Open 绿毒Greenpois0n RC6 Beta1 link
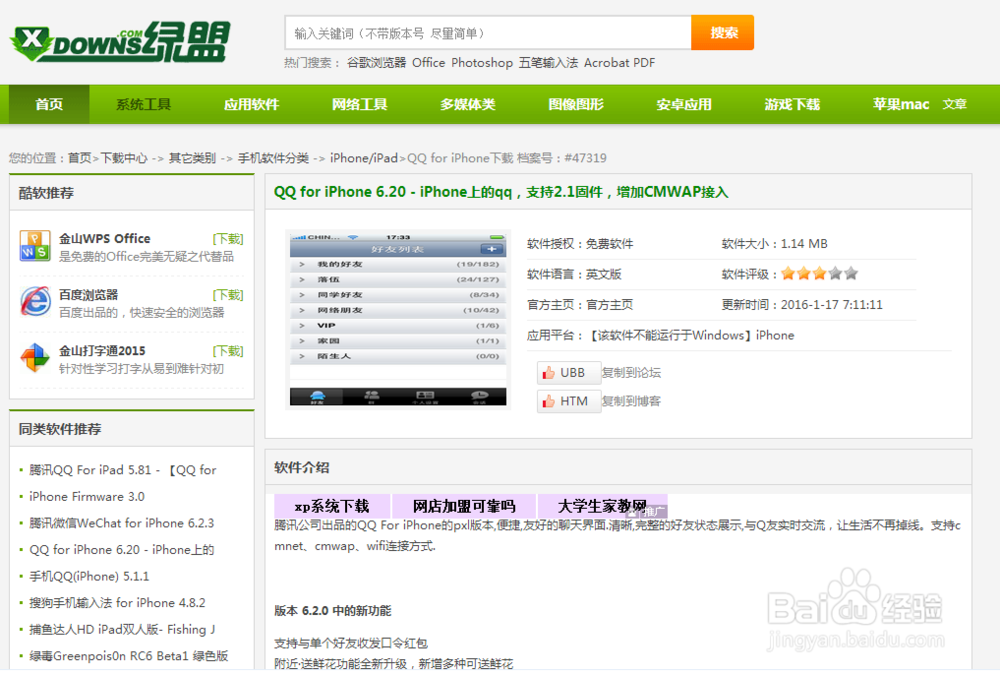This screenshot has height=675, width=1000. coord(129,656)
